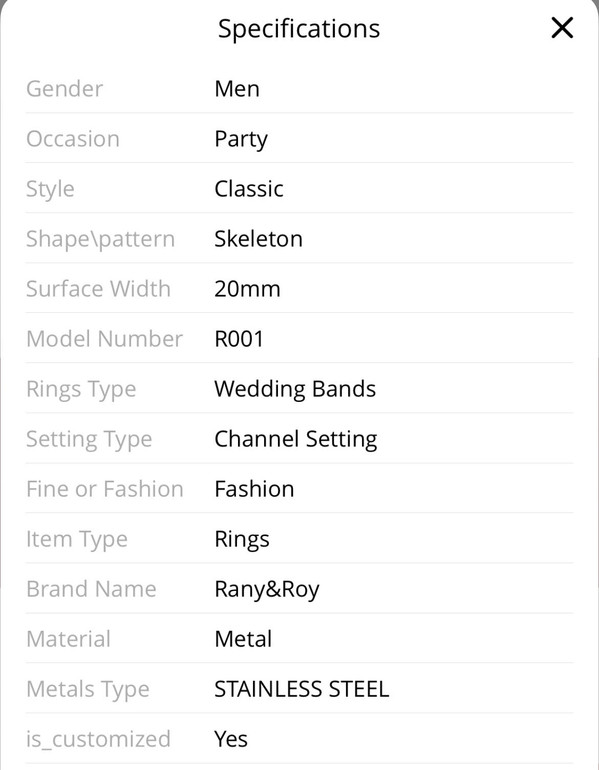
Task: Close the Specifications panel
Action: click(562, 28)
